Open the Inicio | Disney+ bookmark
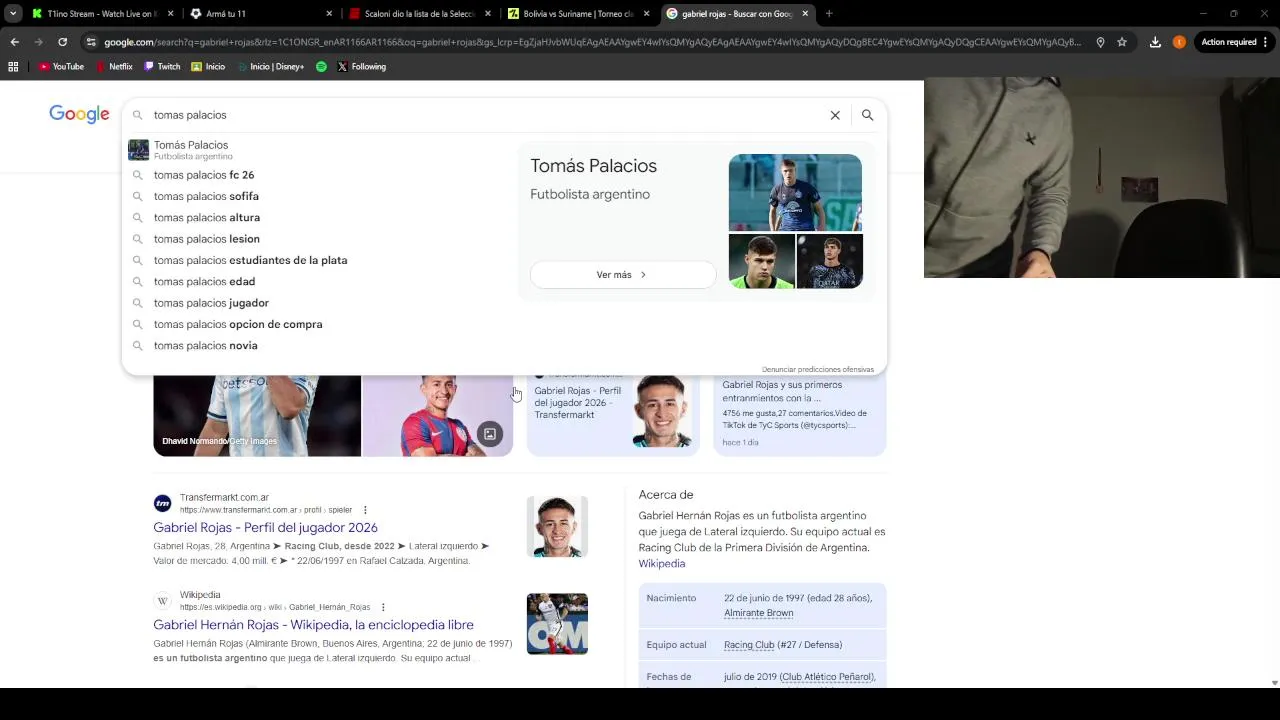 [270, 67]
